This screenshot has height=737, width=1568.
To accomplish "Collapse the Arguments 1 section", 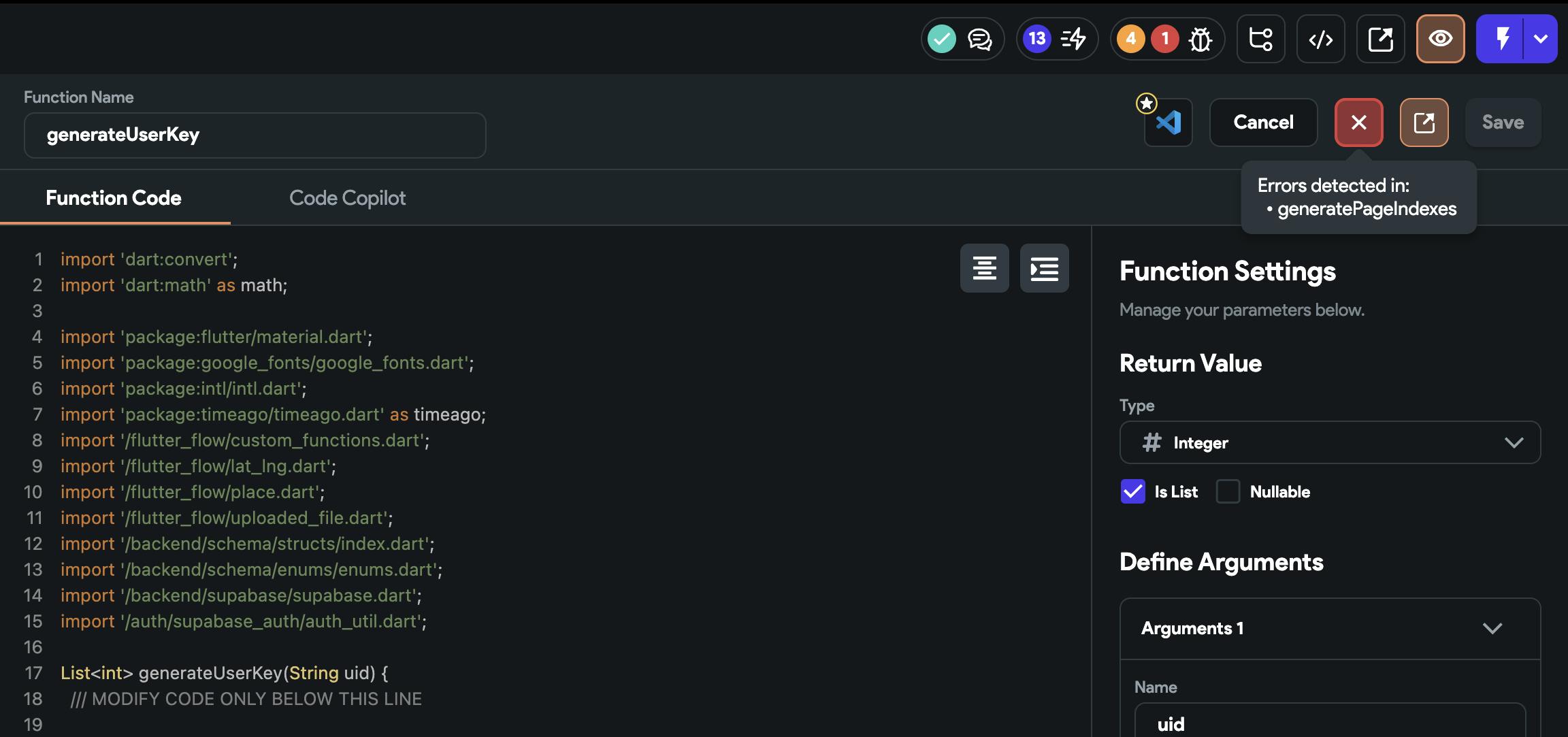I will point(1492,628).
